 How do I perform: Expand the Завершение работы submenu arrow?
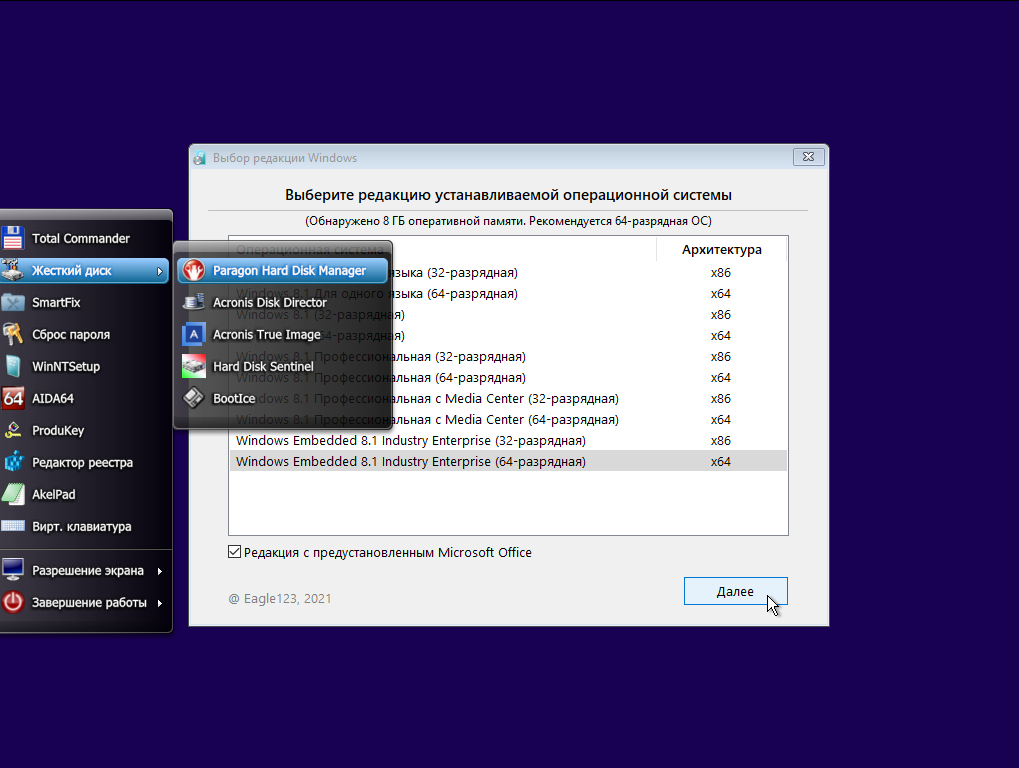pos(159,603)
